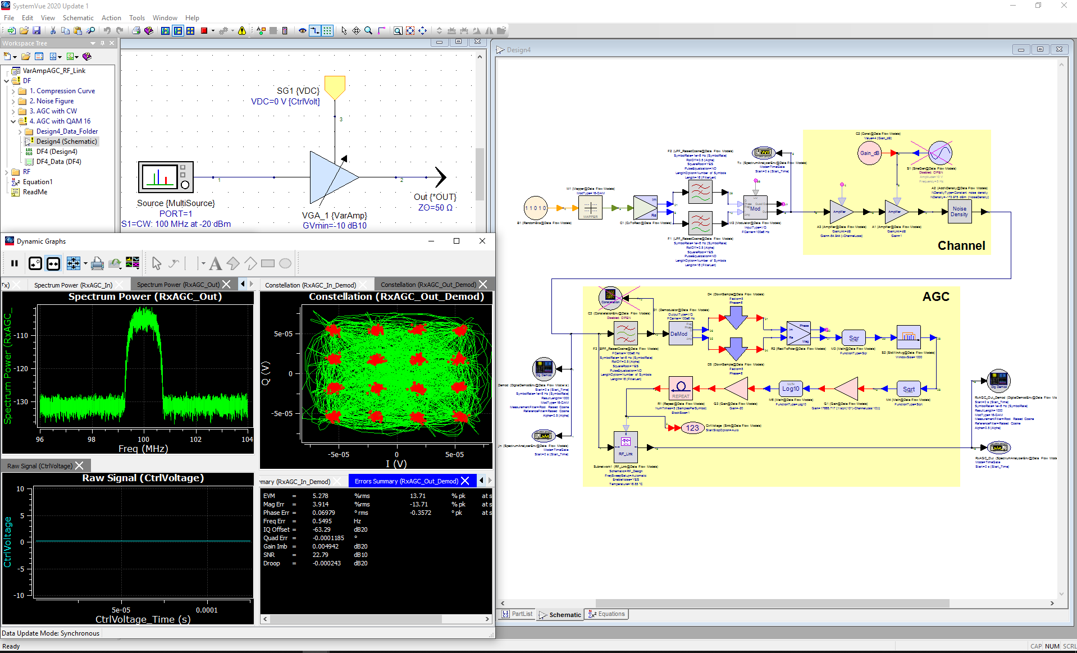Click the Paste icon in the toolbar
This screenshot has height=653, width=1077.
tap(77, 31)
